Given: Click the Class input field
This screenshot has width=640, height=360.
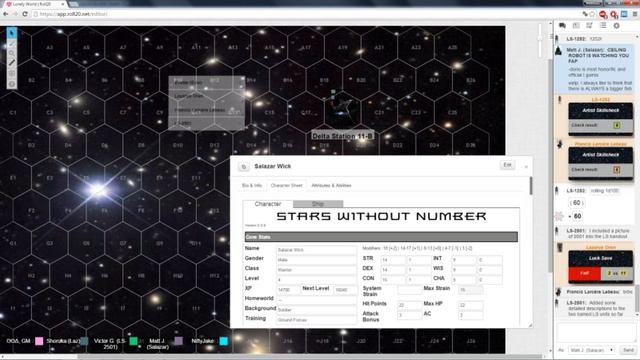Looking at the screenshot, I should click(316, 270).
